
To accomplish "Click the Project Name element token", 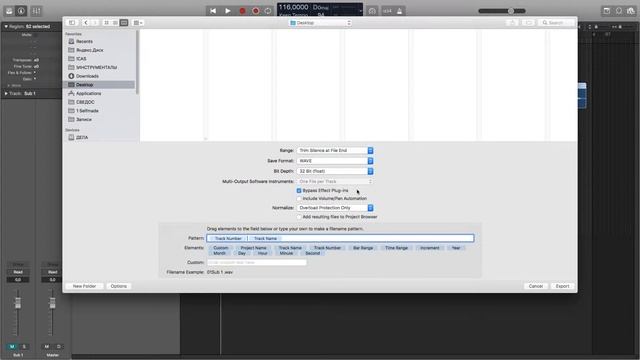I will [x=253, y=248].
